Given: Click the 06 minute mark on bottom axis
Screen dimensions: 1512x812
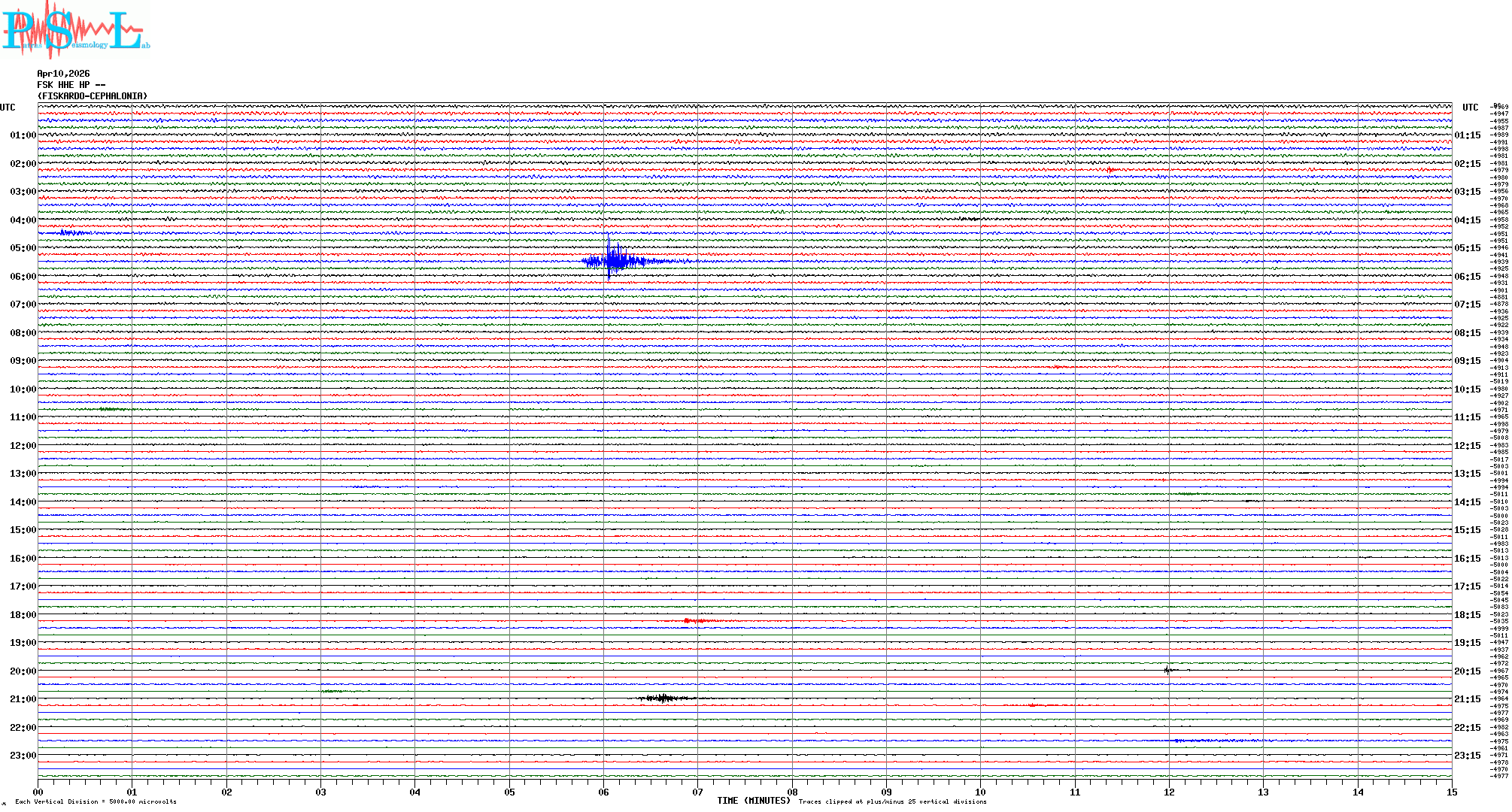Looking at the screenshot, I should point(603,792).
